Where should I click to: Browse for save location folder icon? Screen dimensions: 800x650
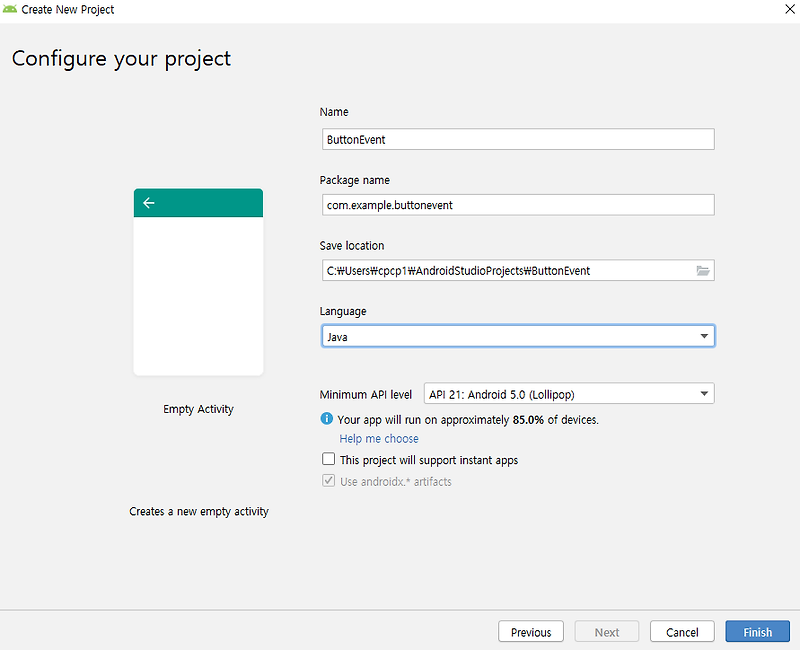click(703, 271)
